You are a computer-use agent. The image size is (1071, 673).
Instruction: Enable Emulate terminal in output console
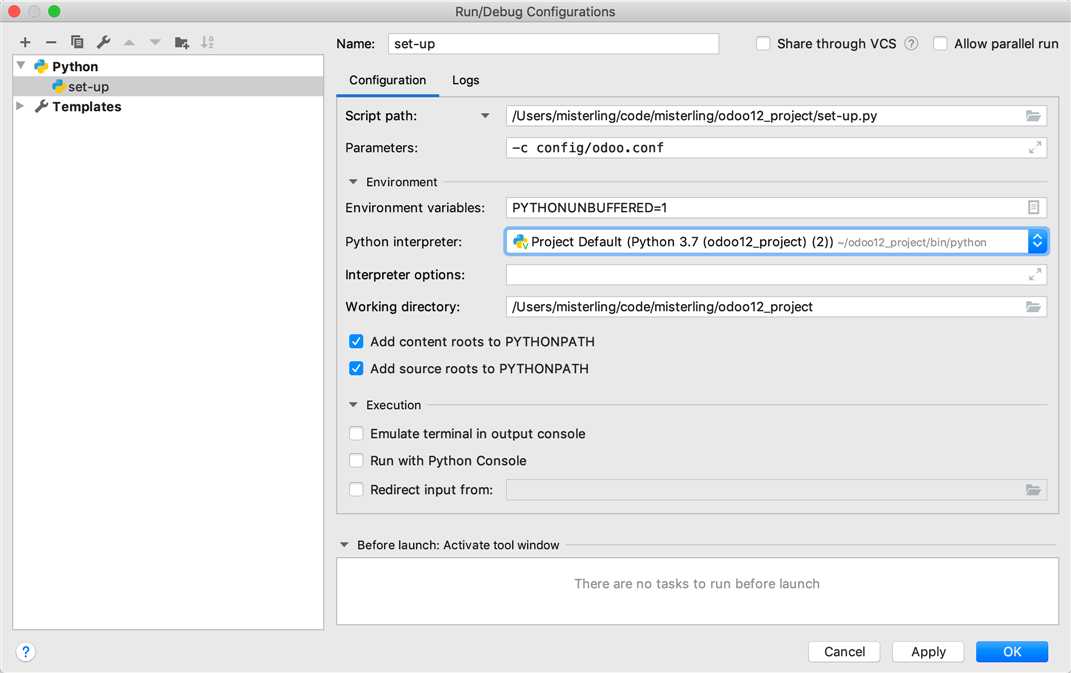pos(356,434)
